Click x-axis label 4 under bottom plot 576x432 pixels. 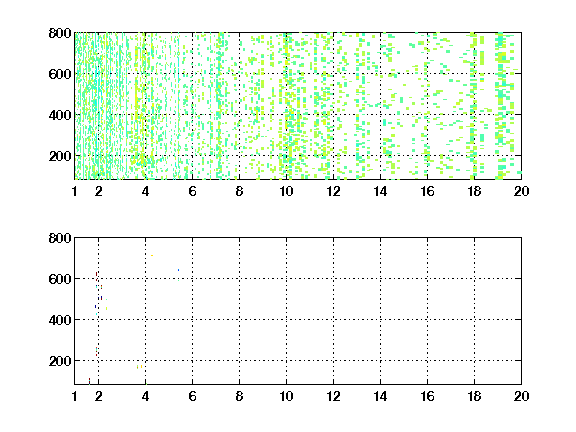pos(145,396)
